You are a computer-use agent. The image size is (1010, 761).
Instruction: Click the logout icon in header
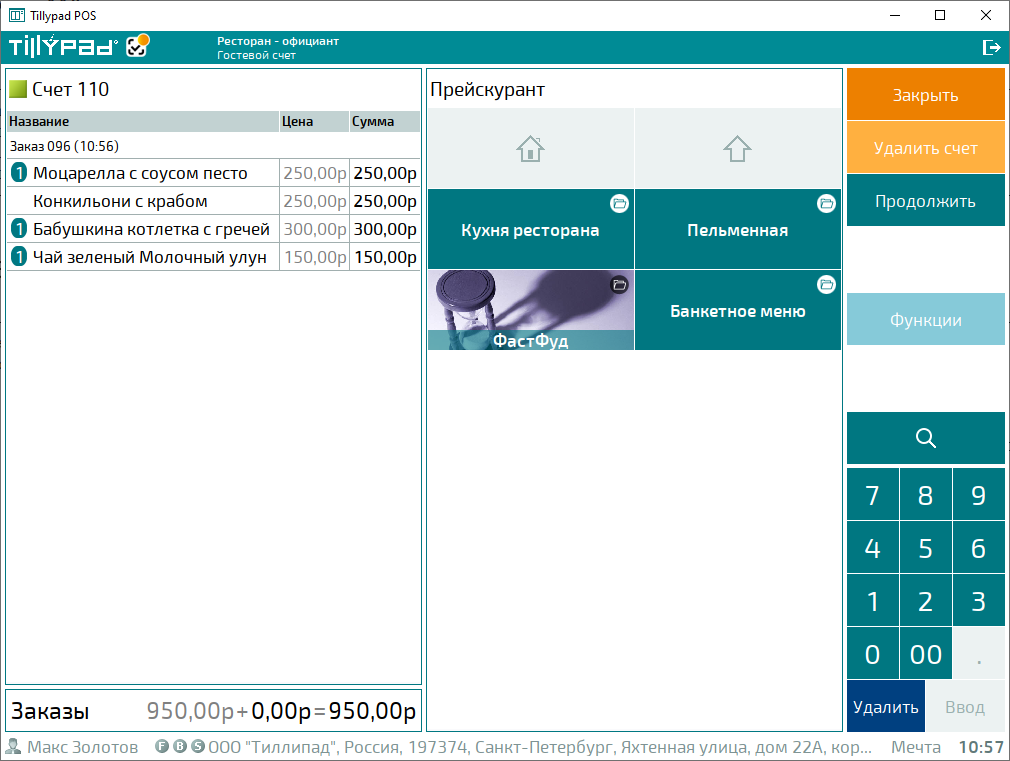tap(991, 47)
